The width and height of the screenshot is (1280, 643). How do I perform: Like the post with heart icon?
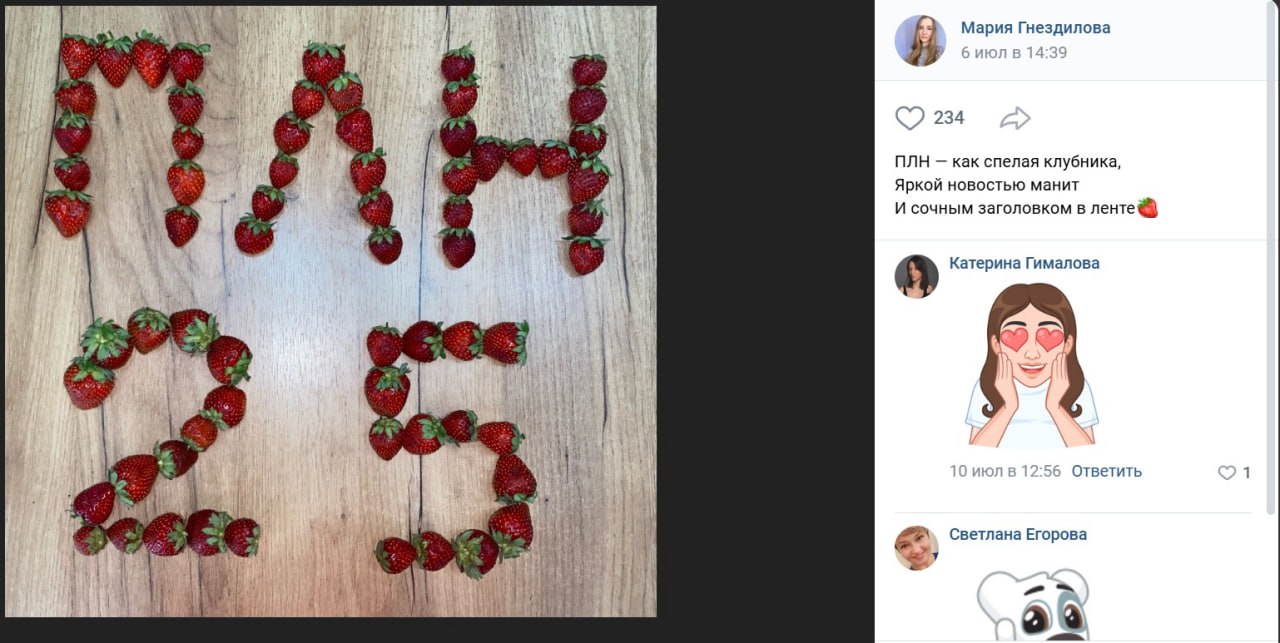click(x=910, y=118)
